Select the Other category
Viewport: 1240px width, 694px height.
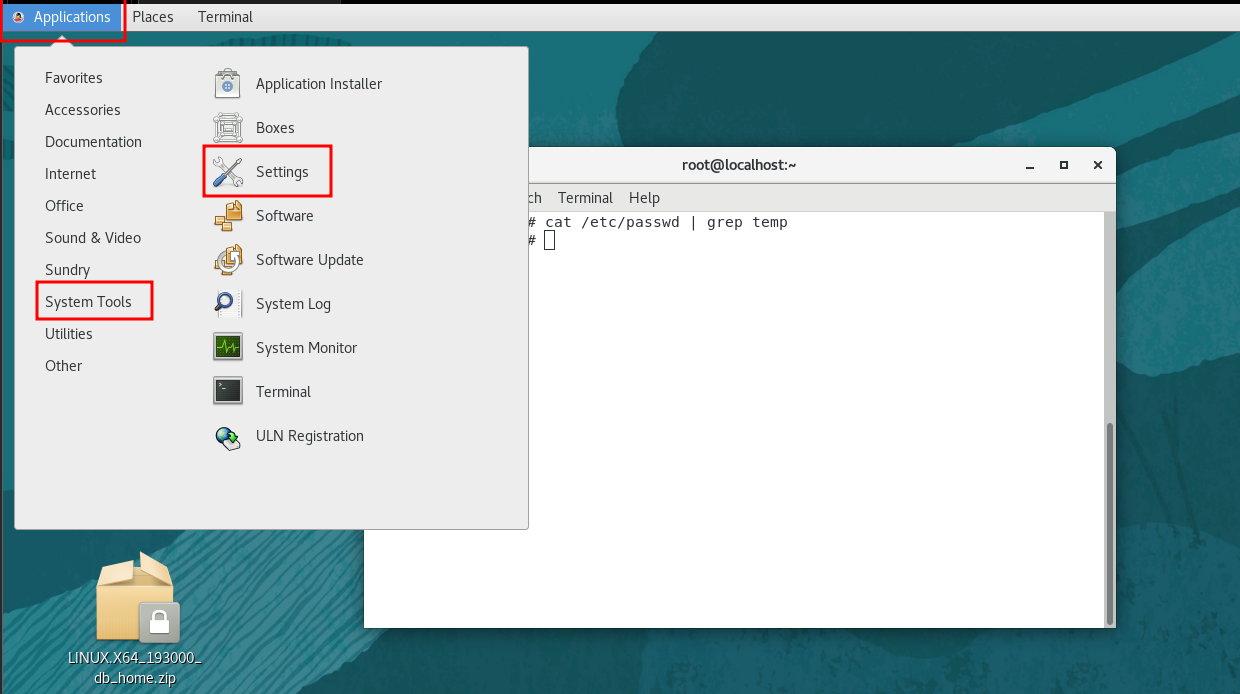tap(63, 366)
